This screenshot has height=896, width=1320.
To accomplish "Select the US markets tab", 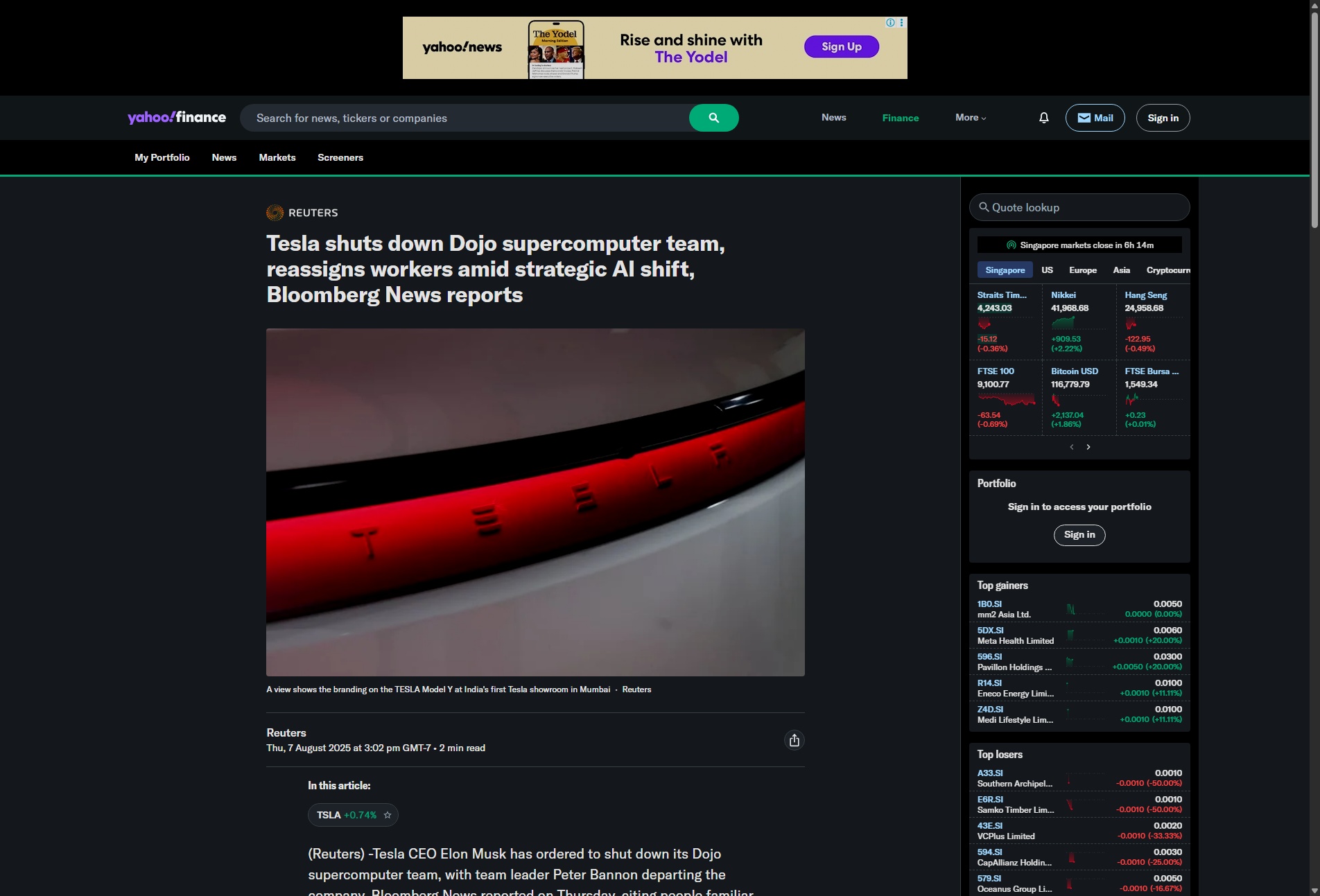I will click(x=1047, y=270).
